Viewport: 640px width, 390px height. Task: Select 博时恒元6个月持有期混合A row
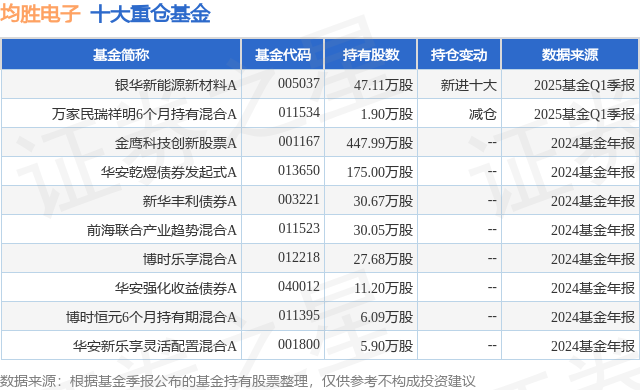pyautogui.click(x=320, y=317)
